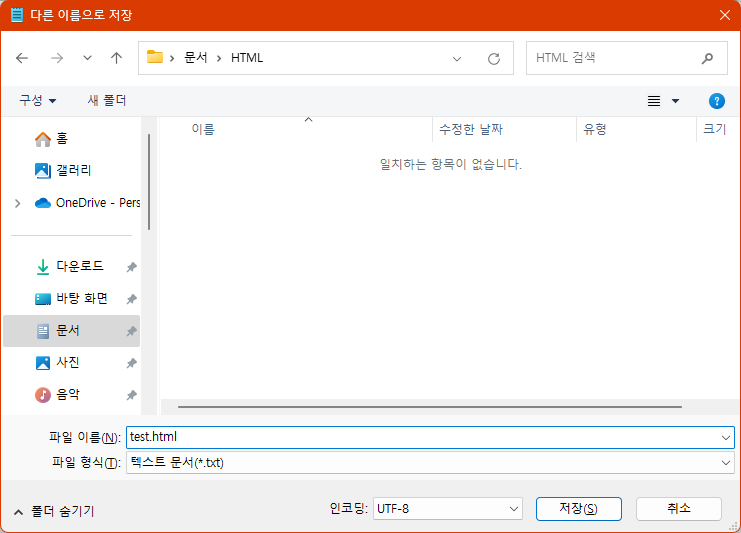This screenshot has width=741, height=533.
Task: Go forward with the right arrow
Action: click(57, 58)
